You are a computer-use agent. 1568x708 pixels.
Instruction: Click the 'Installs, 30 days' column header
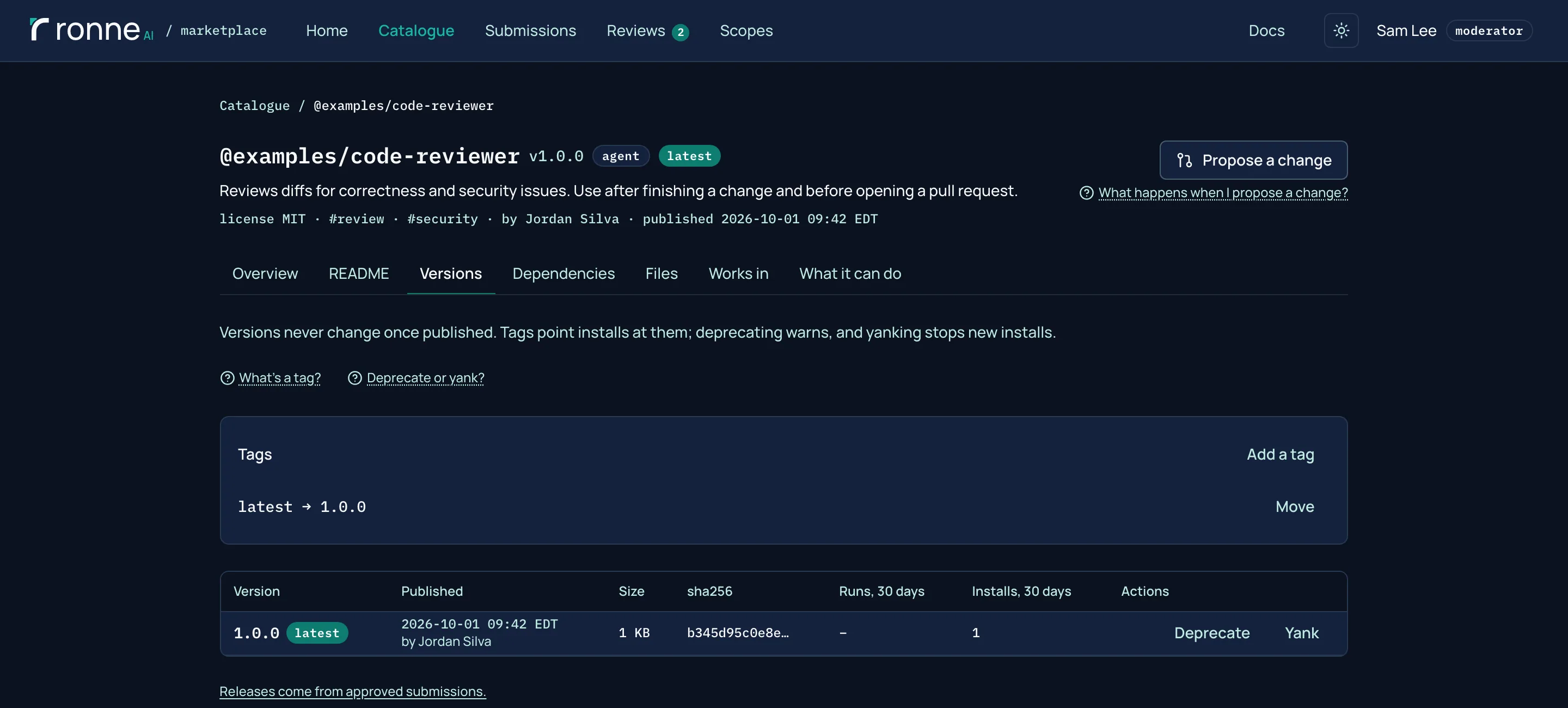pos(1021,591)
